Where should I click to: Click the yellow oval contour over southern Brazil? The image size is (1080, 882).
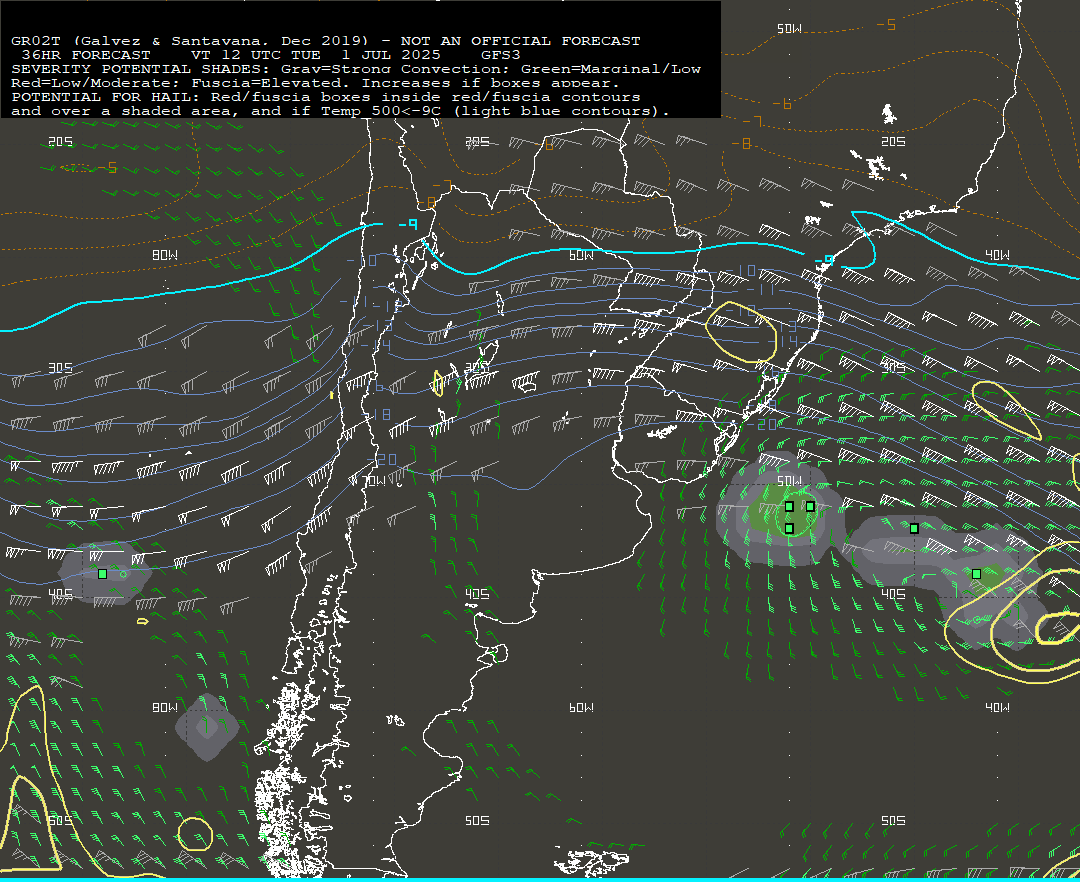(741, 333)
